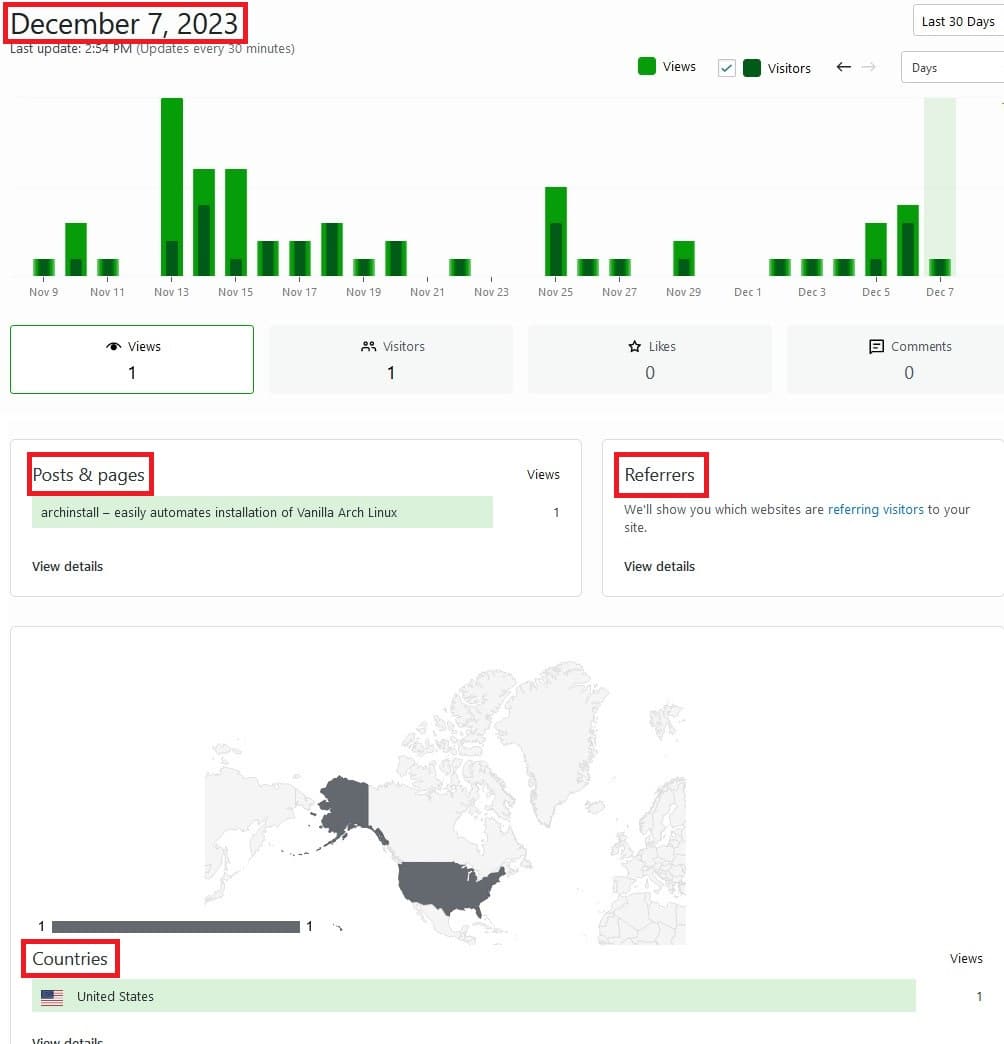Viewport: 1004px width, 1044px height.
Task: Click the people icon in Visitors tab
Action: (368, 347)
